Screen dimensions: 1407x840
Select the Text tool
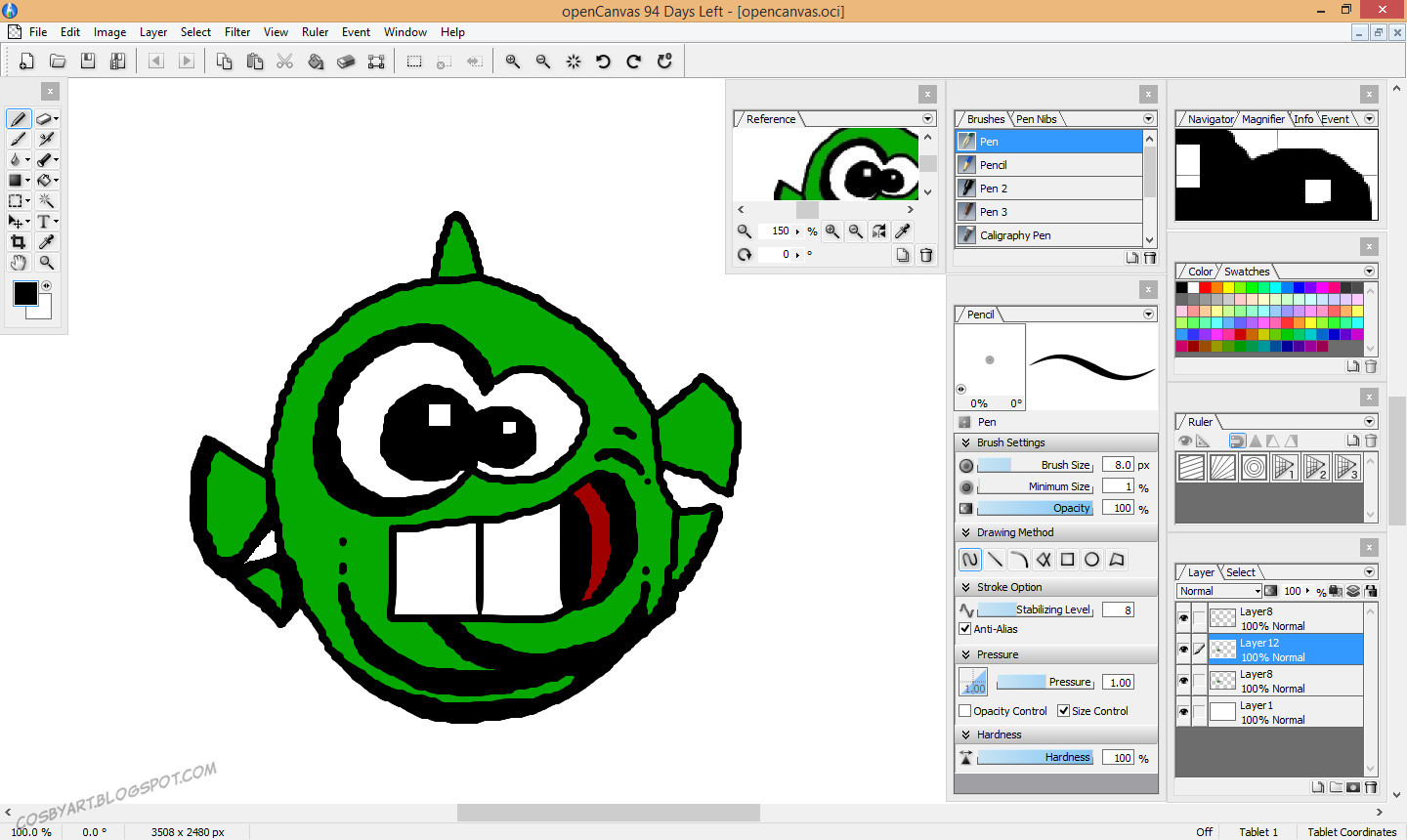(45, 222)
